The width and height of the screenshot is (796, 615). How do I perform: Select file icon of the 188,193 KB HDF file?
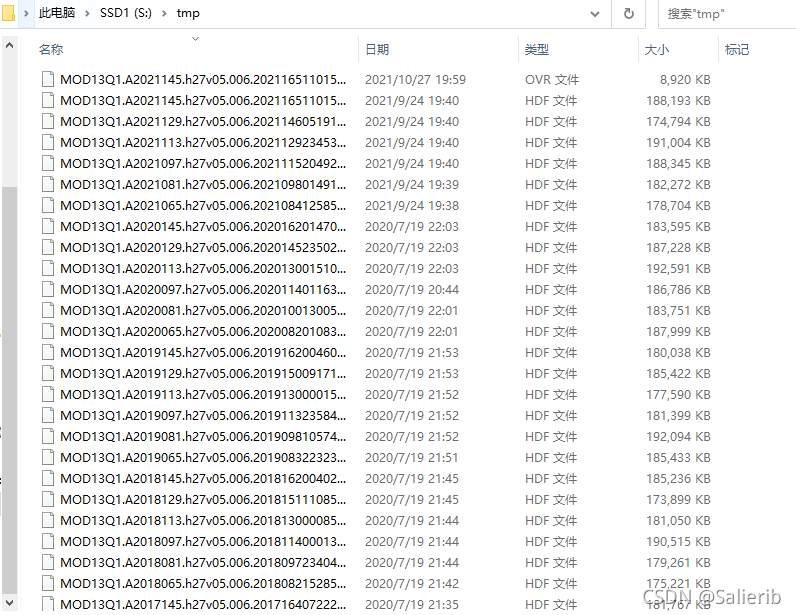48,101
